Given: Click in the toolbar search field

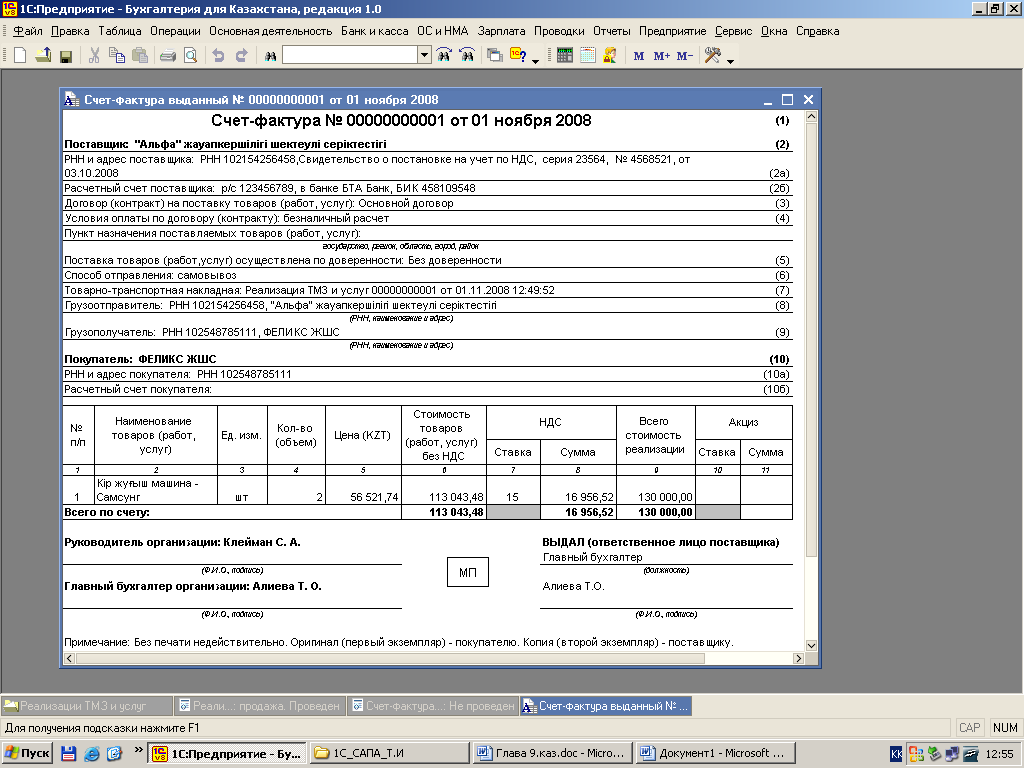Looking at the screenshot, I should click(350, 56).
